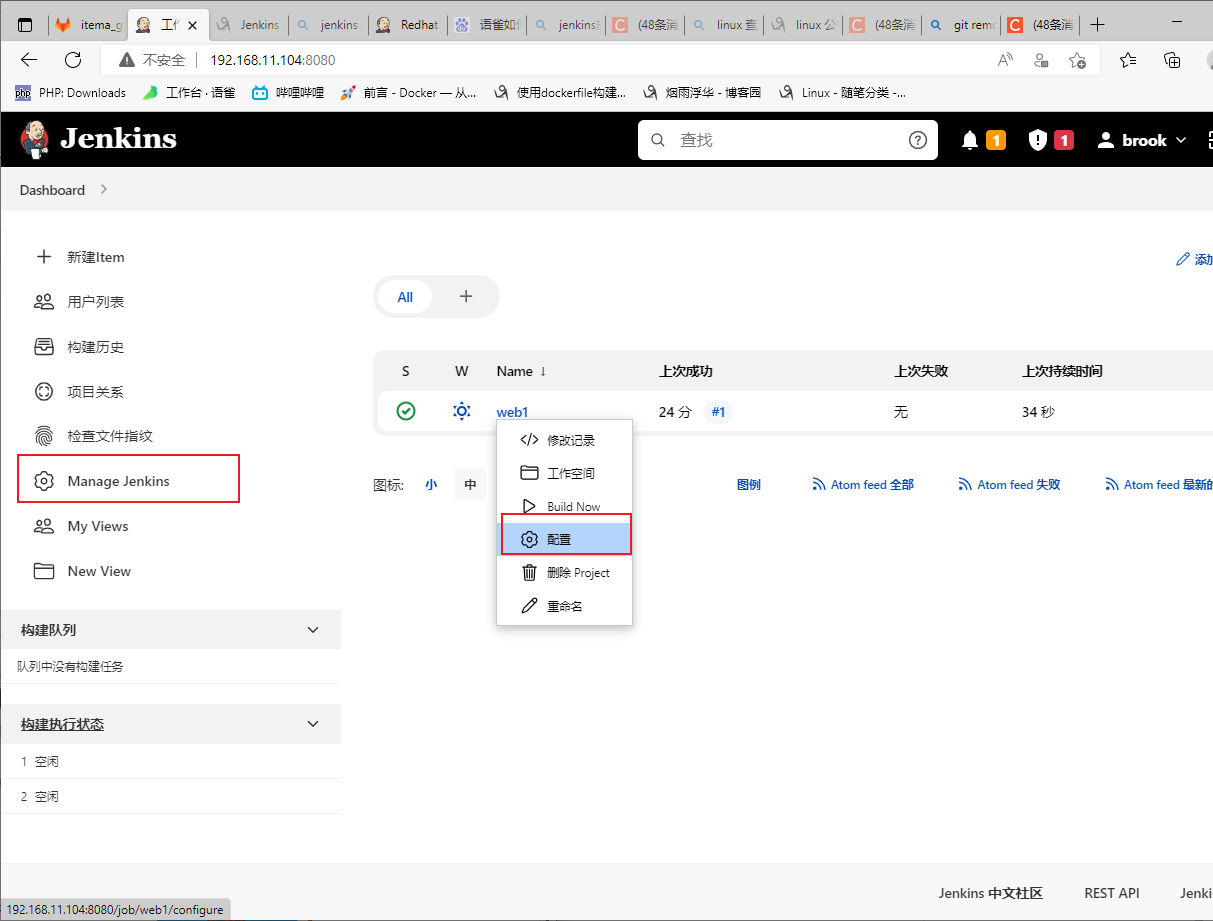1213x921 pixels.
Task: Click the weather sun icon for web1
Action: [461, 411]
